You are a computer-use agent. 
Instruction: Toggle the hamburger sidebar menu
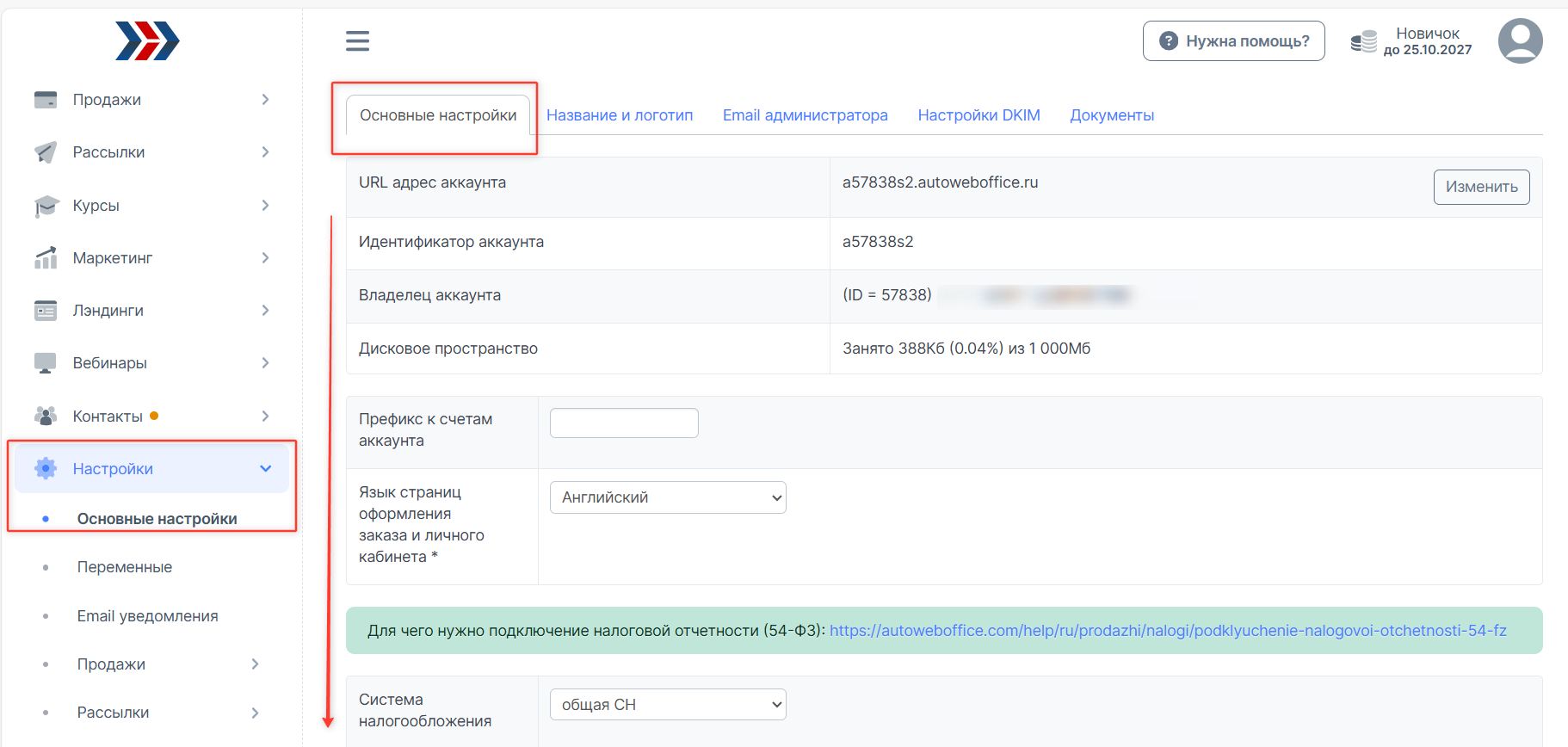coord(357,41)
